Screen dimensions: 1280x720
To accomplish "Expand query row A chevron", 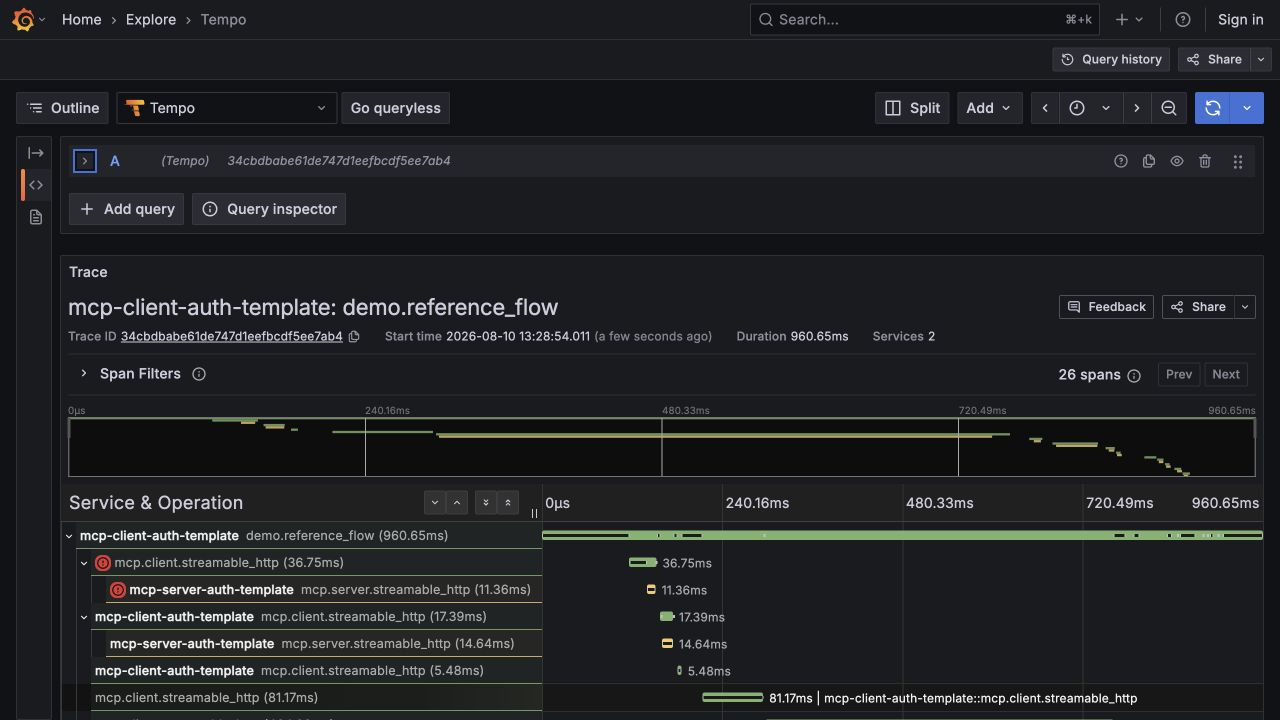I will (x=85, y=161).
